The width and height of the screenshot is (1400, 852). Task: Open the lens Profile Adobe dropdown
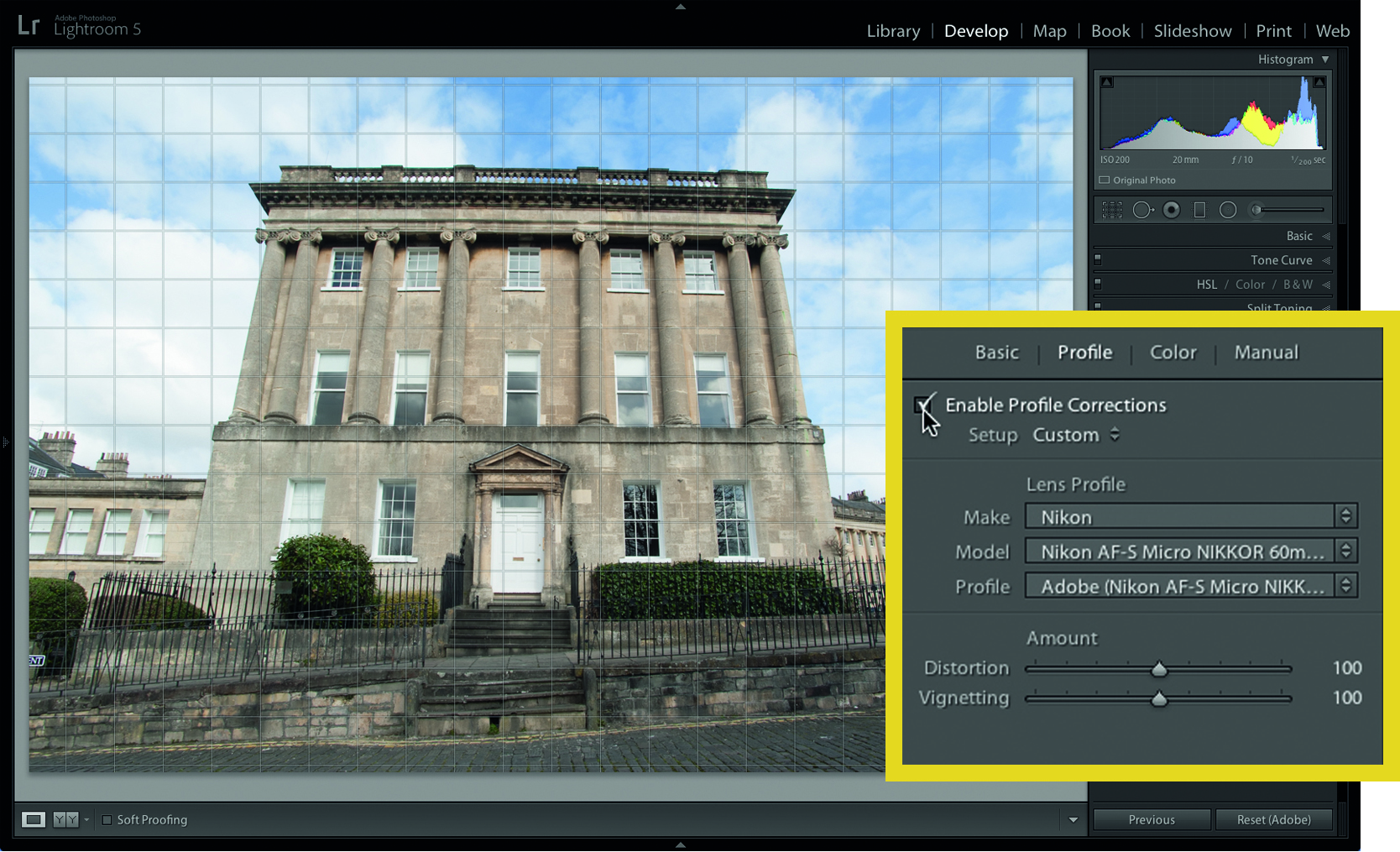click(1191, 586)
